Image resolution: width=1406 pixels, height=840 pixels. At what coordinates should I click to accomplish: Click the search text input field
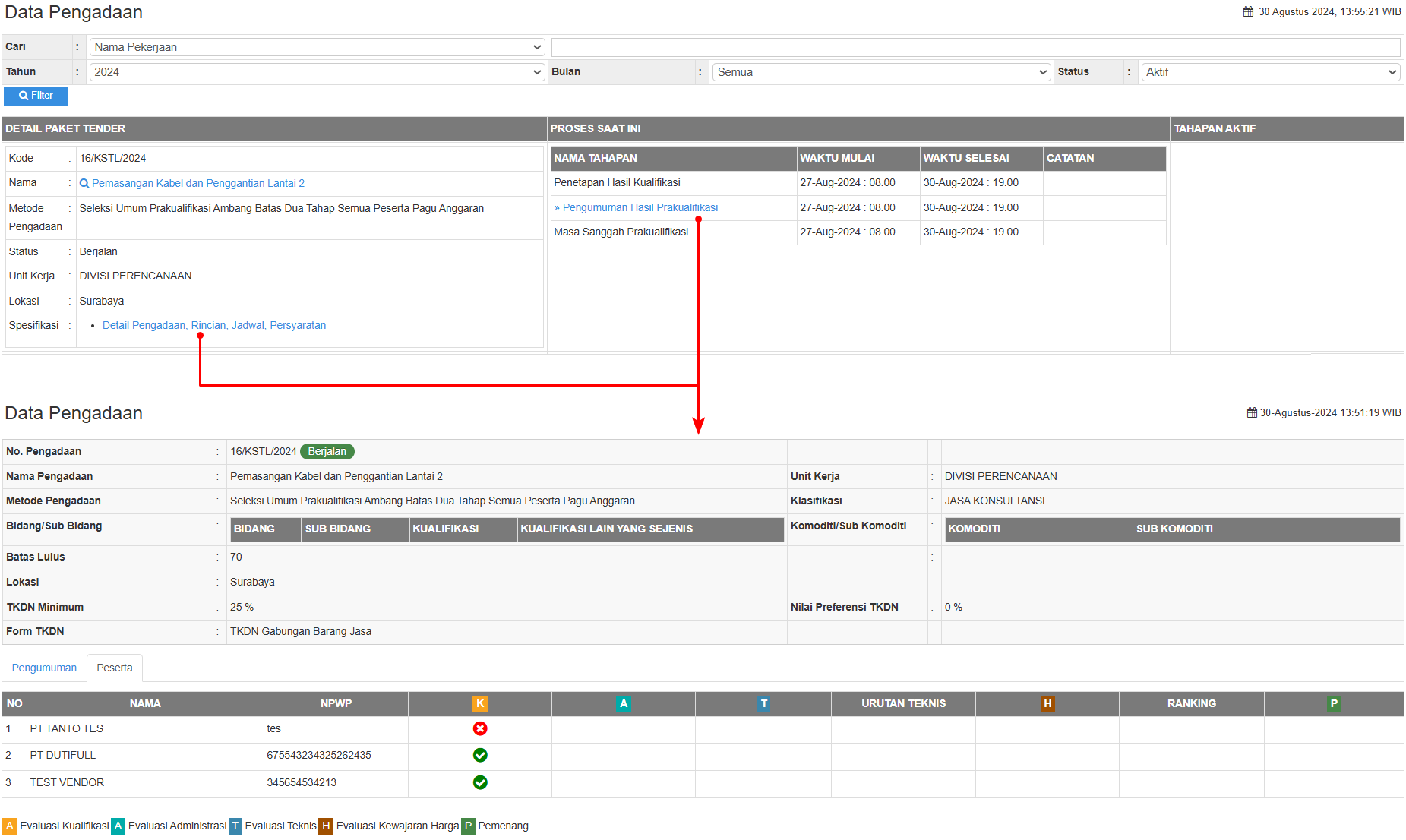975,47
